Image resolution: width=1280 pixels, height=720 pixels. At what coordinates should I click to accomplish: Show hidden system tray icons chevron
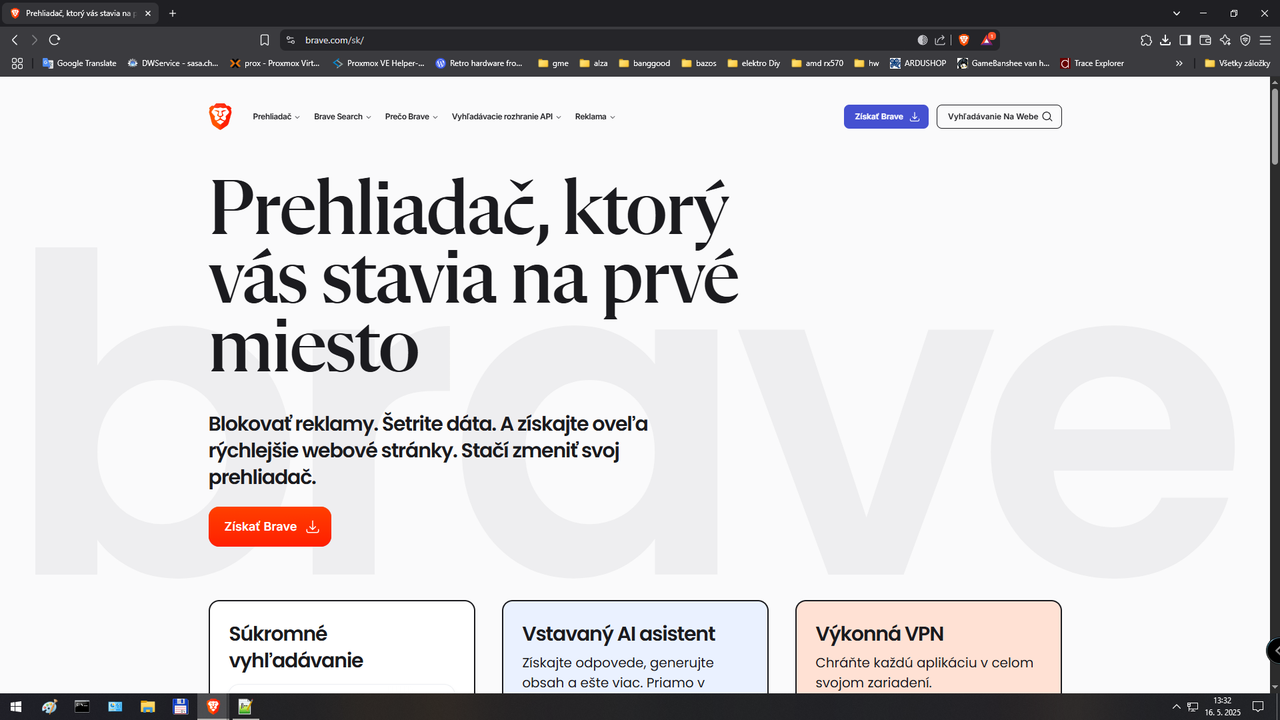pos(1177,706)
